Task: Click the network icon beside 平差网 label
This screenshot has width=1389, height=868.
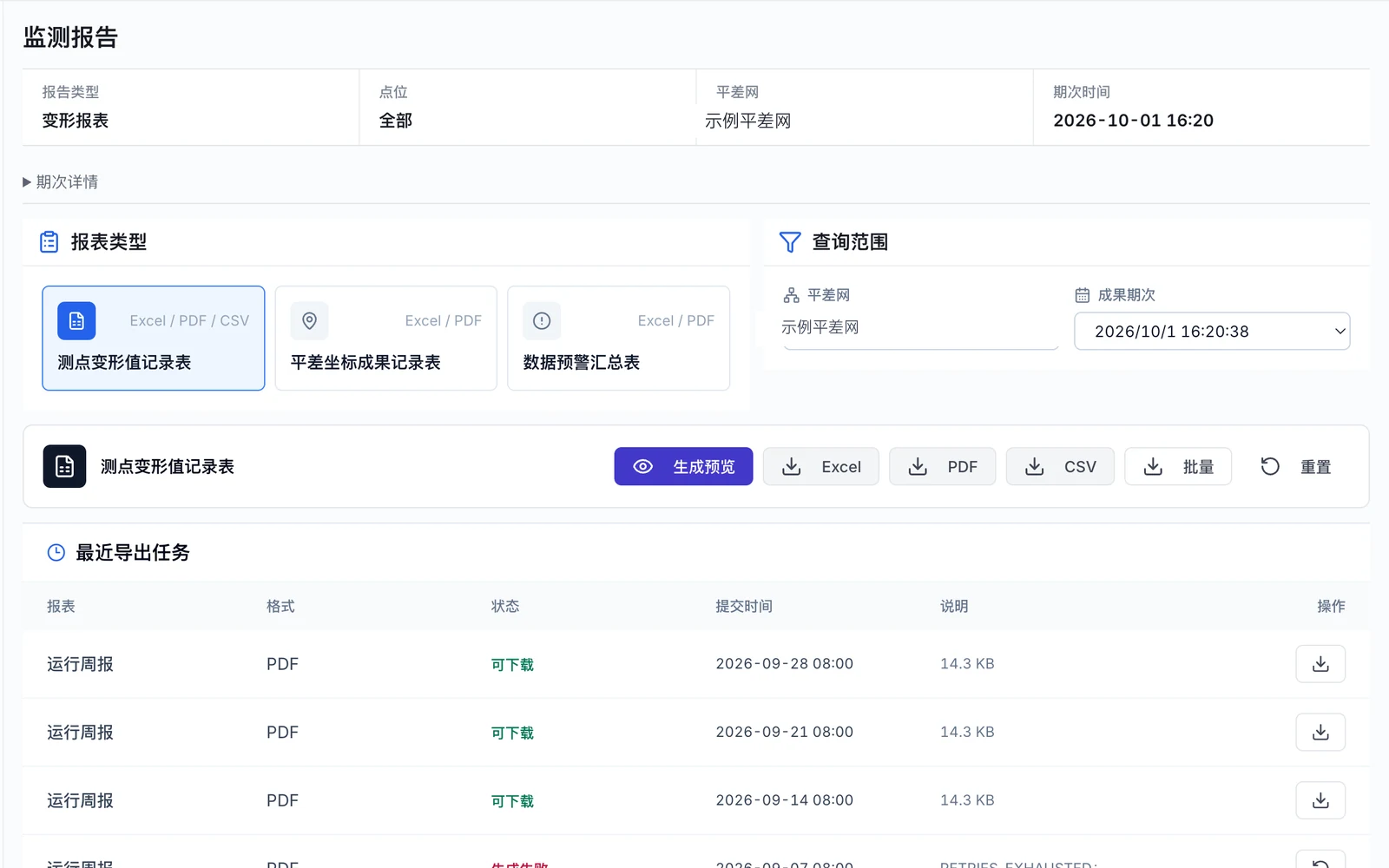Action: pyautogui.click(x=791, y=295)
